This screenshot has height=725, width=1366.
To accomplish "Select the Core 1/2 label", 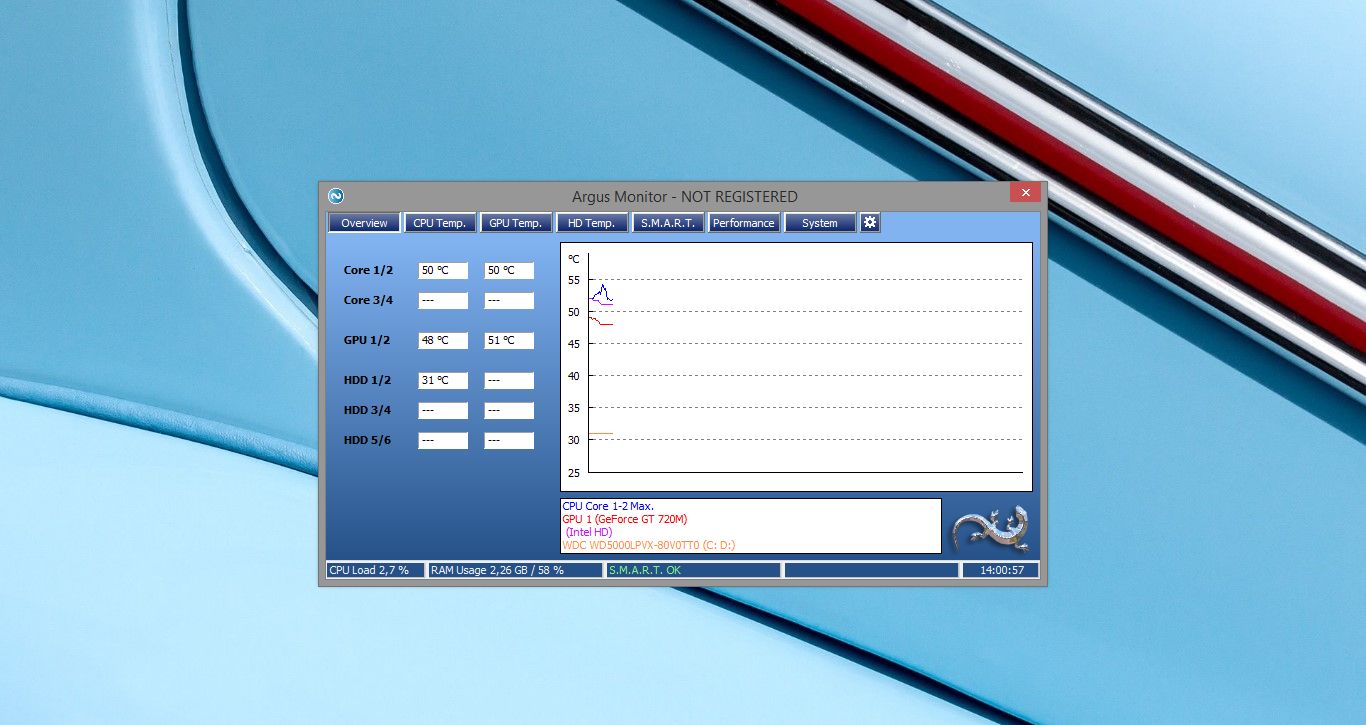I will coord(368,270).
